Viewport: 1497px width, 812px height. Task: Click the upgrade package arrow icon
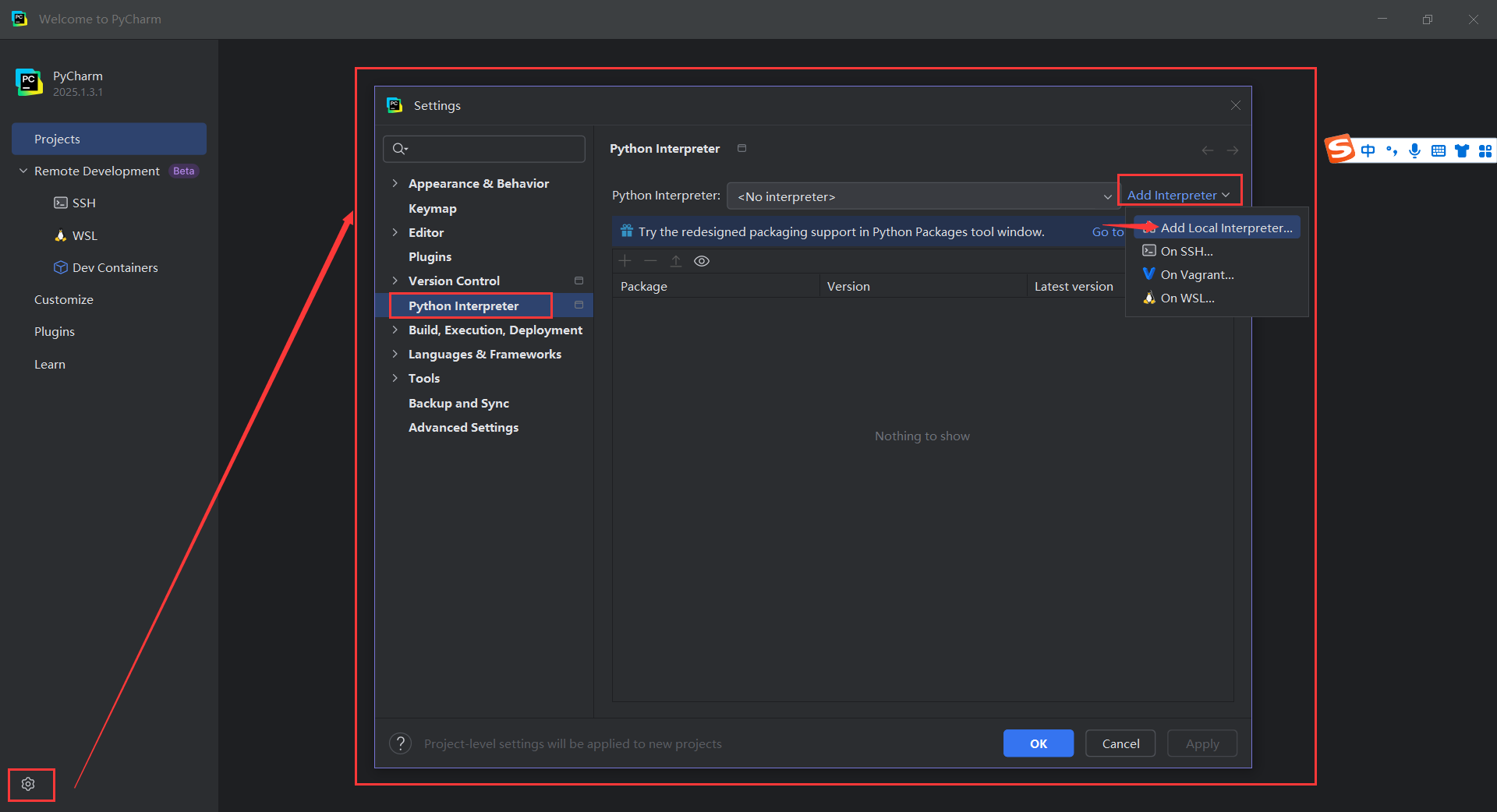coord(676,261)
